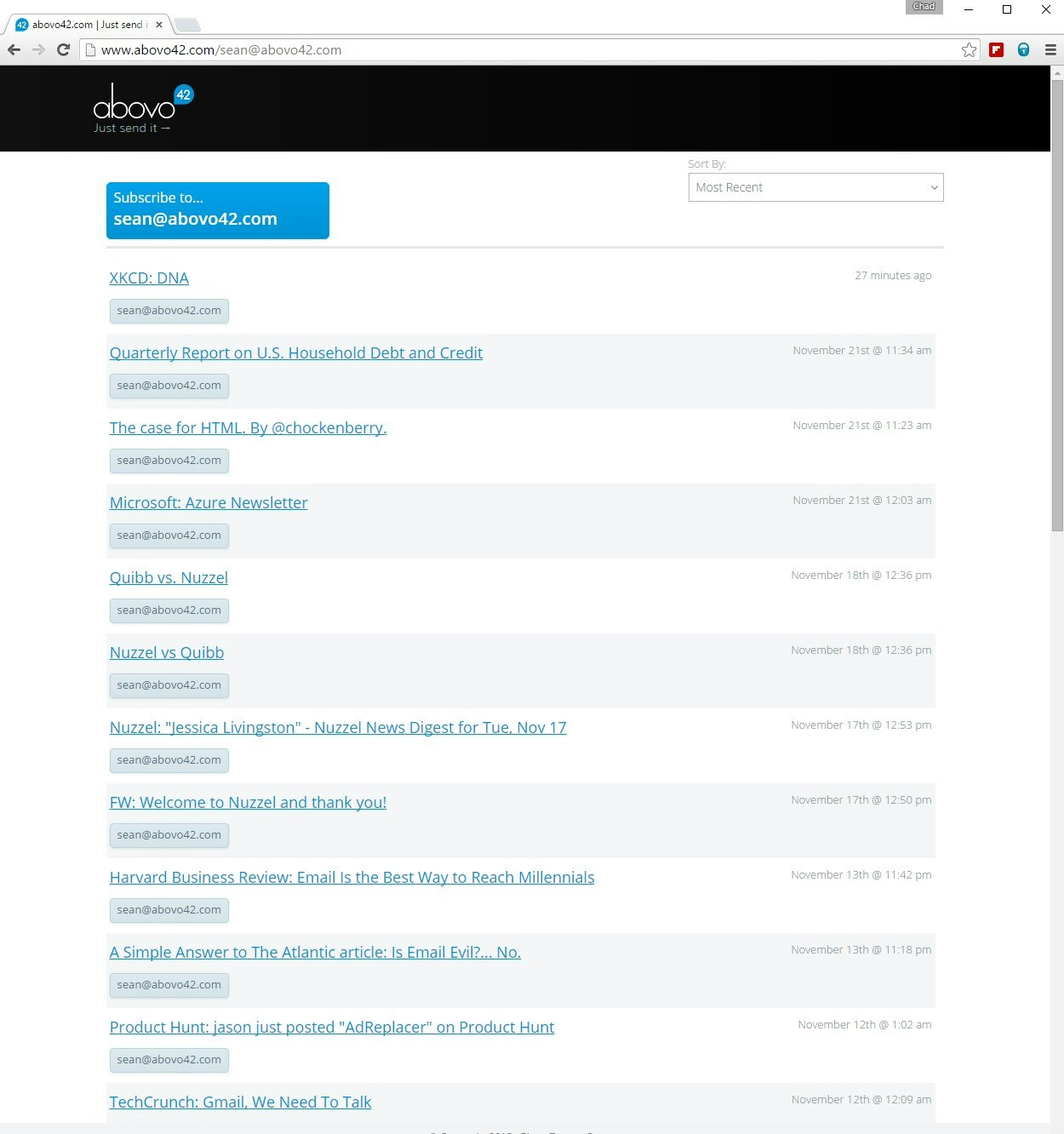
Task: Click Subscribe to sean@abovo42.com button
Action: coord(218,210)
